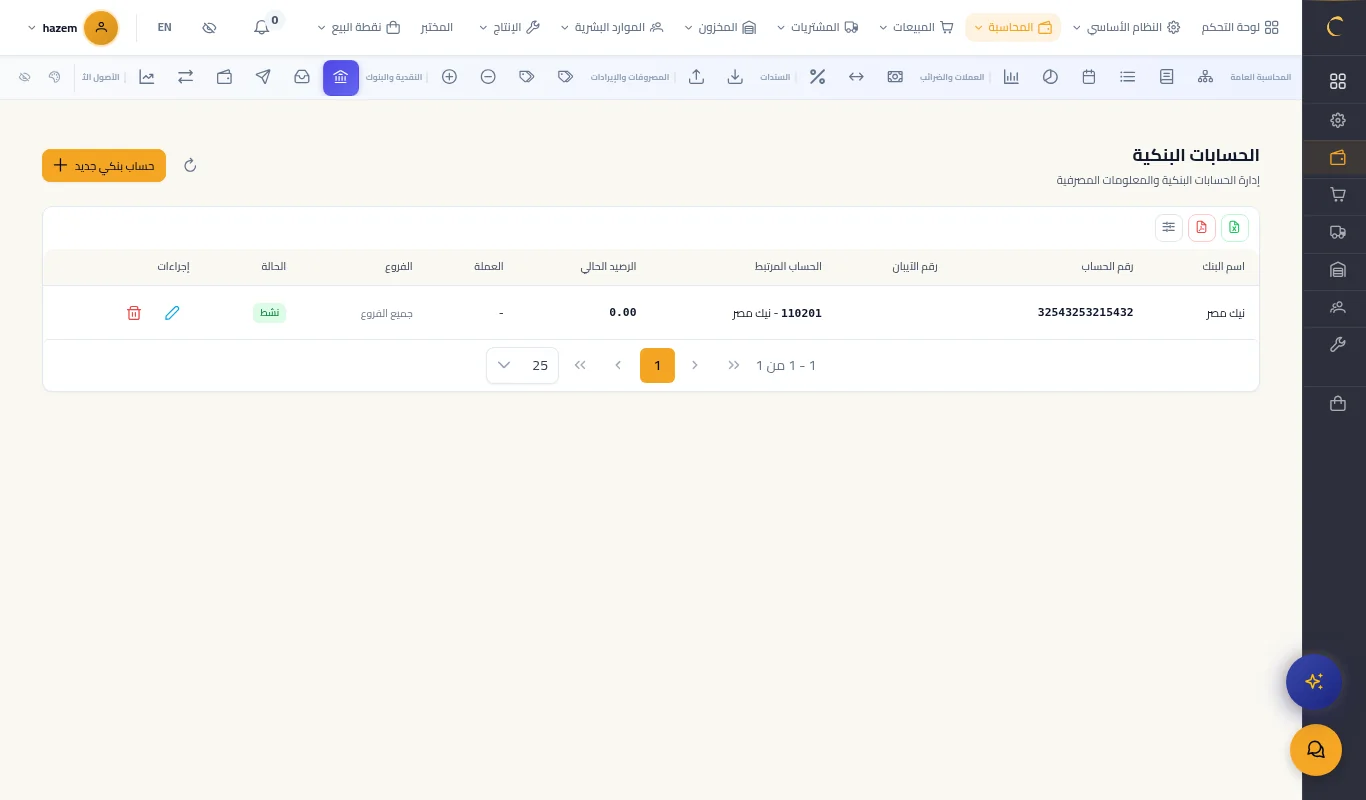
Task: Click the حساب بنكي جديد button
Action: [x=104, y=165]
